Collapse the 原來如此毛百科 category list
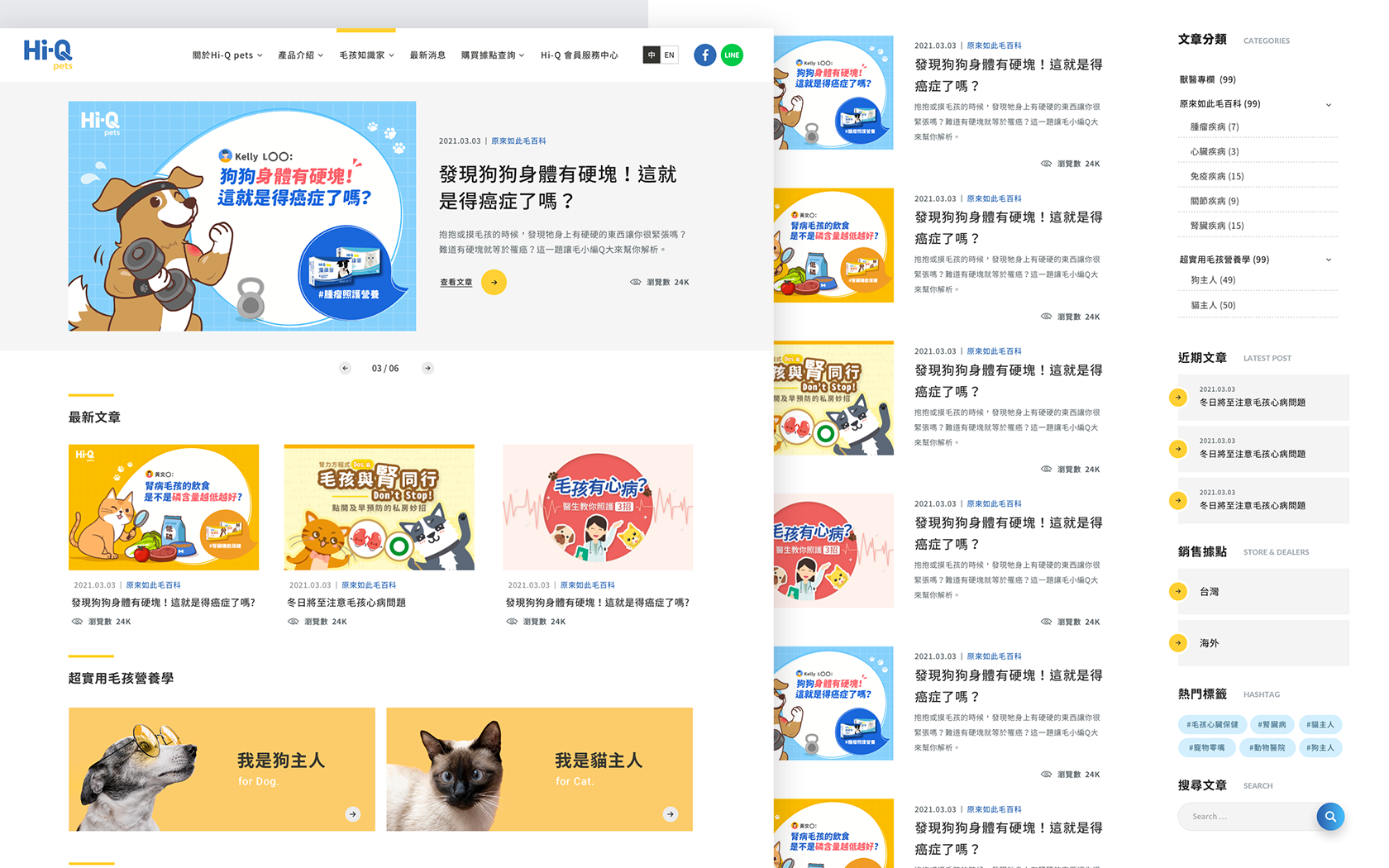This screenshot has height=868, width=1389. pyautogui.click(x=1329, y=105)
